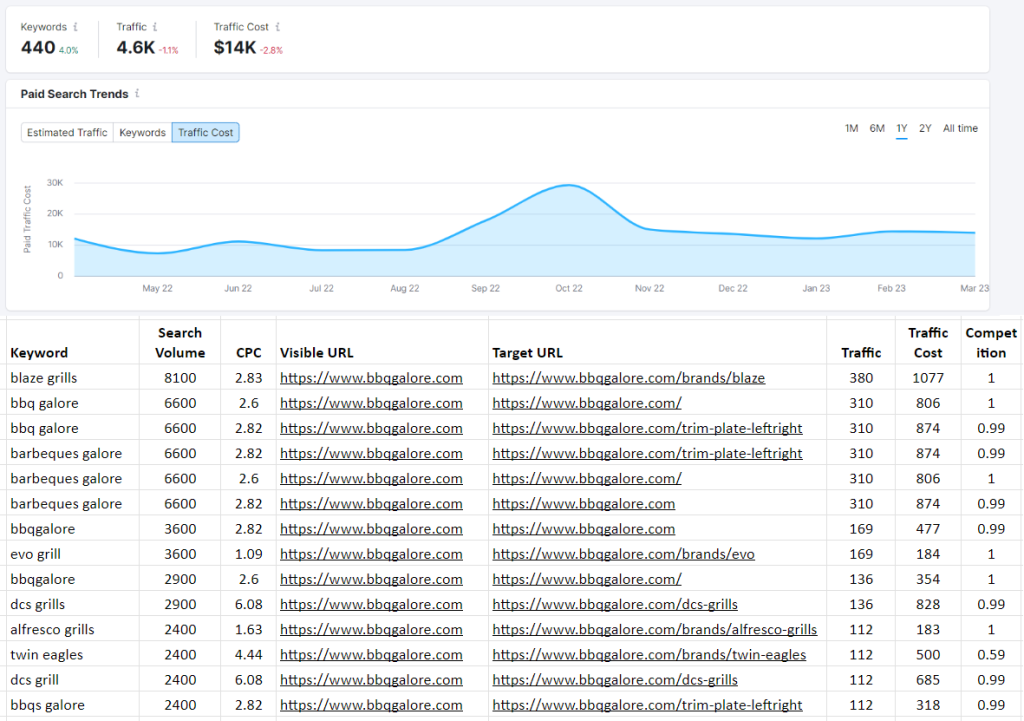Select the 2Y range option
Viewport: 1024px width, 721px height.
point(925,128)
